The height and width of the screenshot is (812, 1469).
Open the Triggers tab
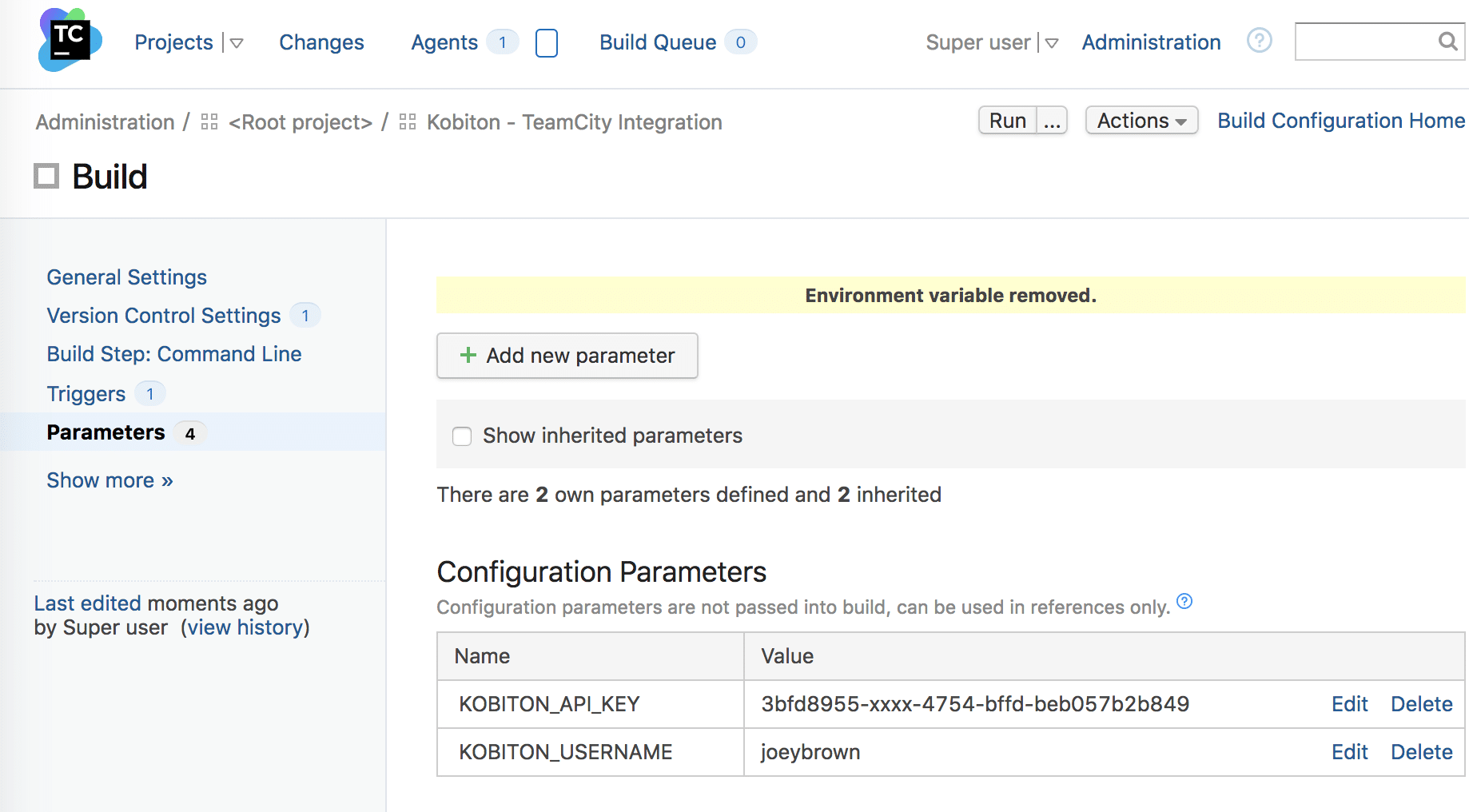click(x=86, y=394)
